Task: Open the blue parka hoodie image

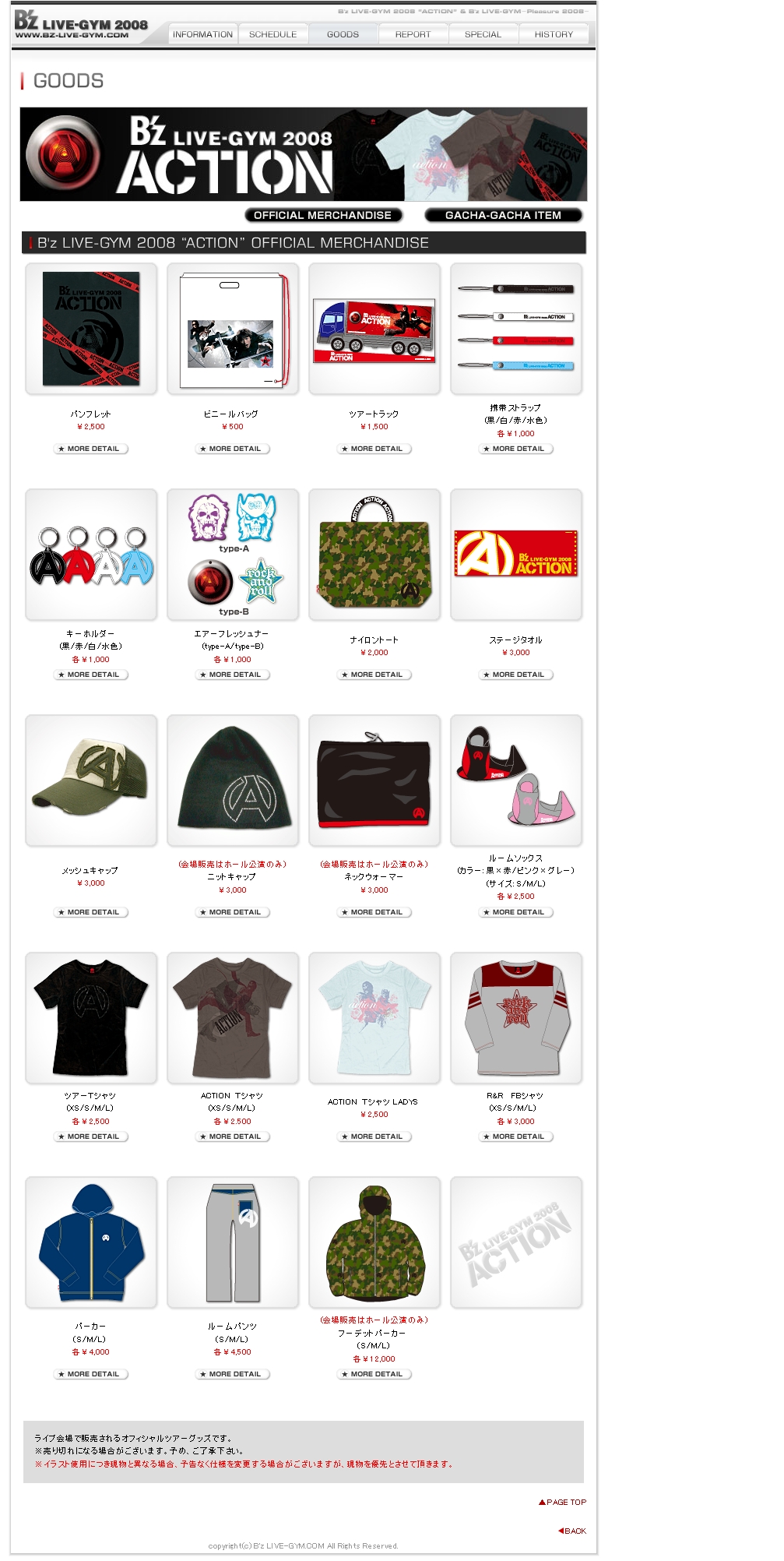Action: (91, 1242)
